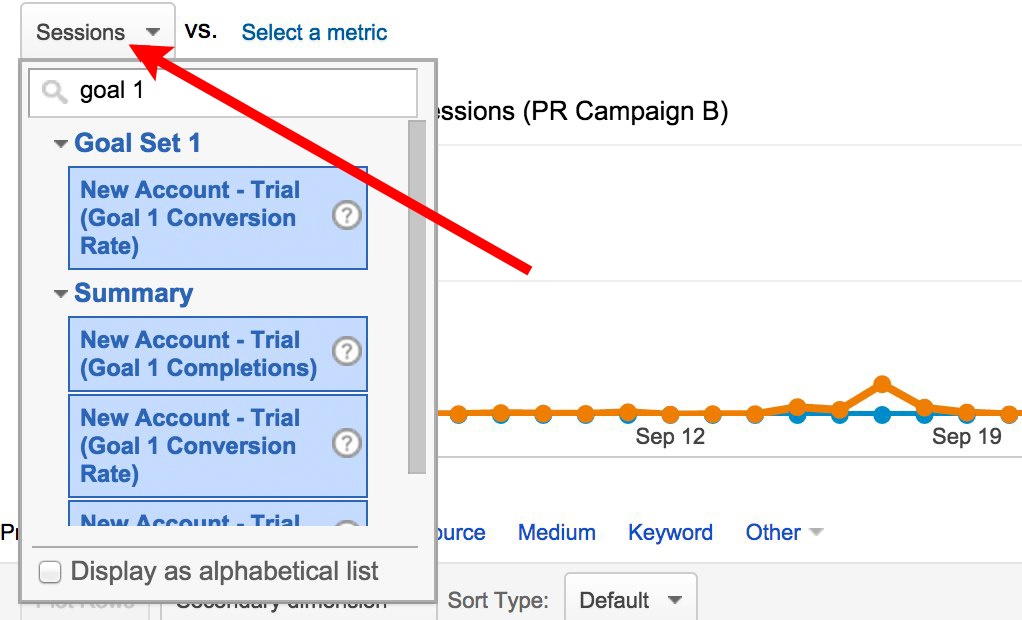This screenshot has width=1022, height=620.
Task: Collapse the Summary group
Action: (62, 294)
